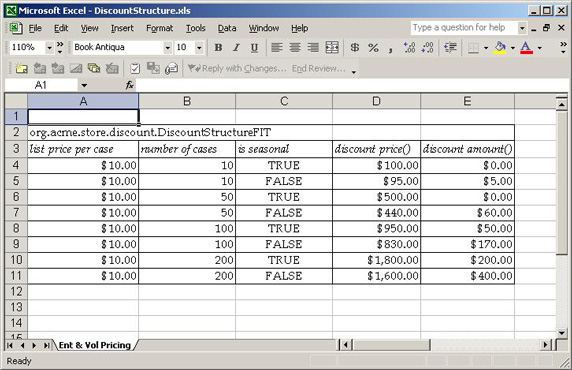This screenshot has width=572, height=370.
Task: Click Decrease Decimal icon
Action: point(427,47)
